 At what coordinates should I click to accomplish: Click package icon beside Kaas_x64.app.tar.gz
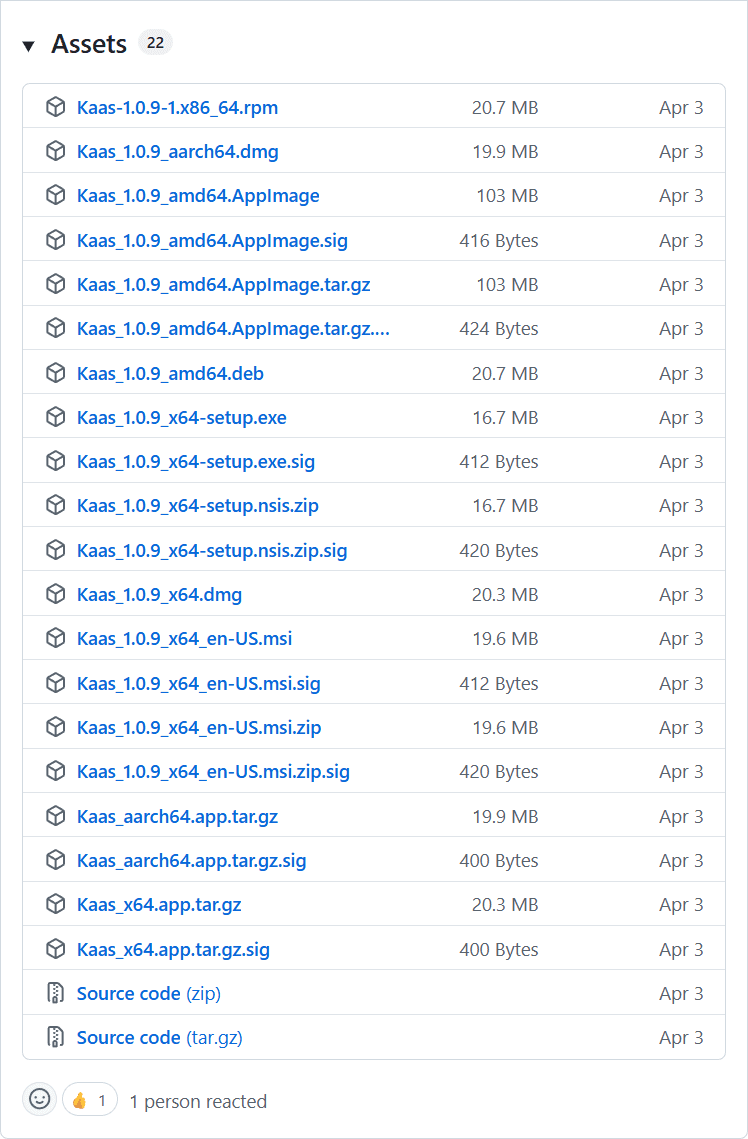[x=55, y=904]
